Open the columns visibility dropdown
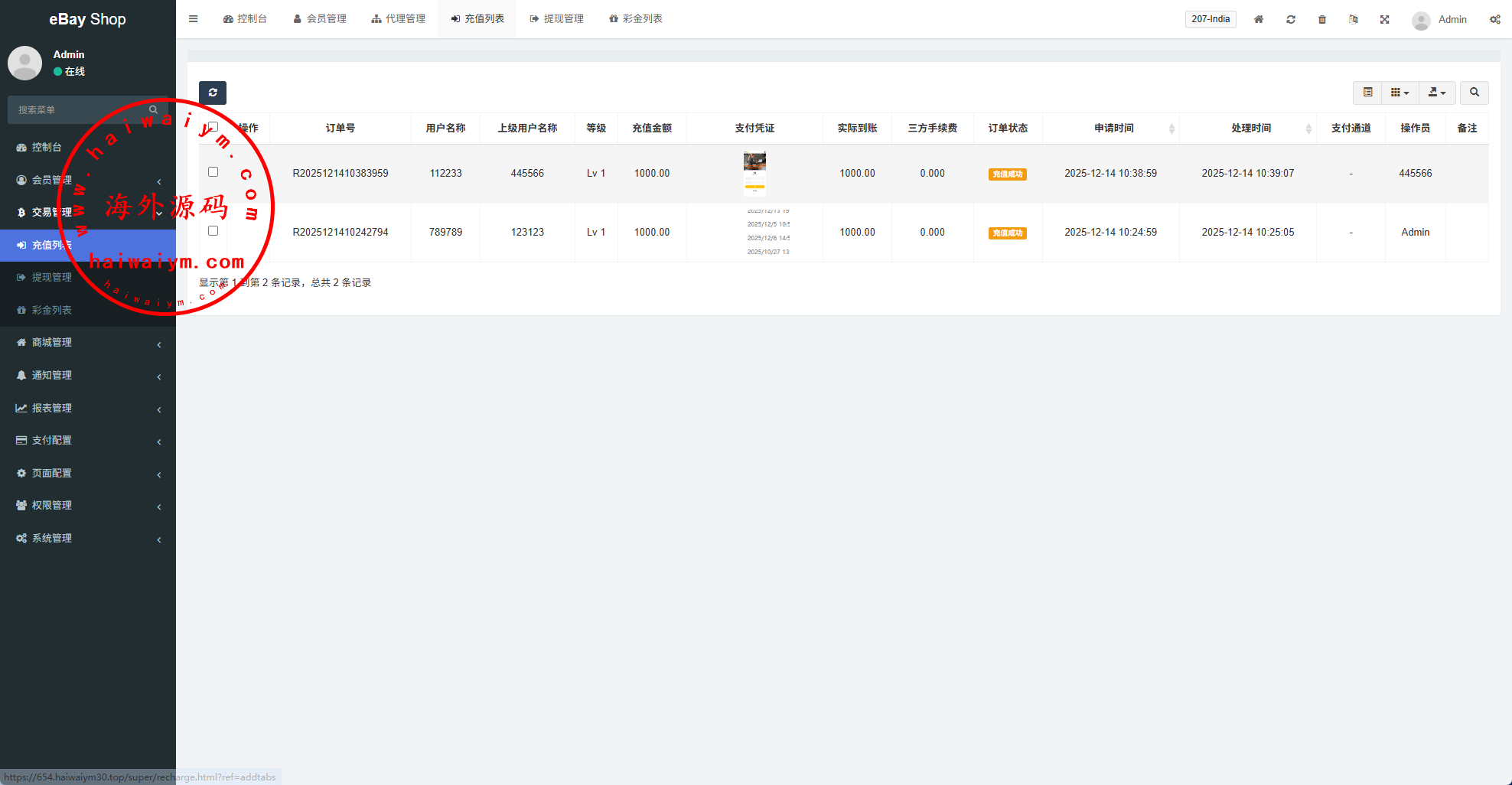 pos(1400,93)
